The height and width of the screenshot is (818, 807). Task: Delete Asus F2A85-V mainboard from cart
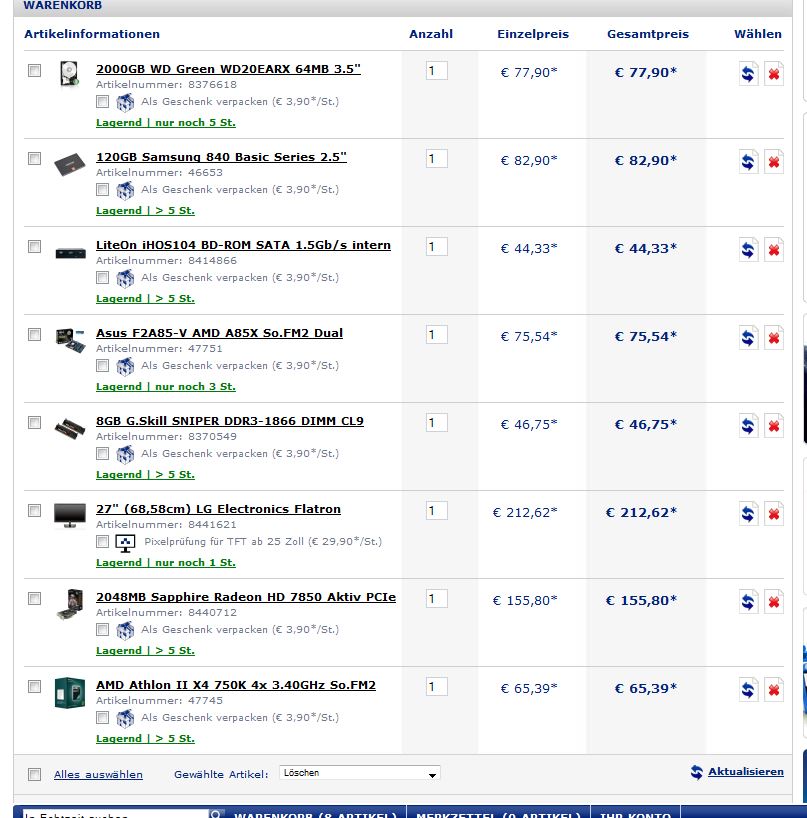[774, 338]
